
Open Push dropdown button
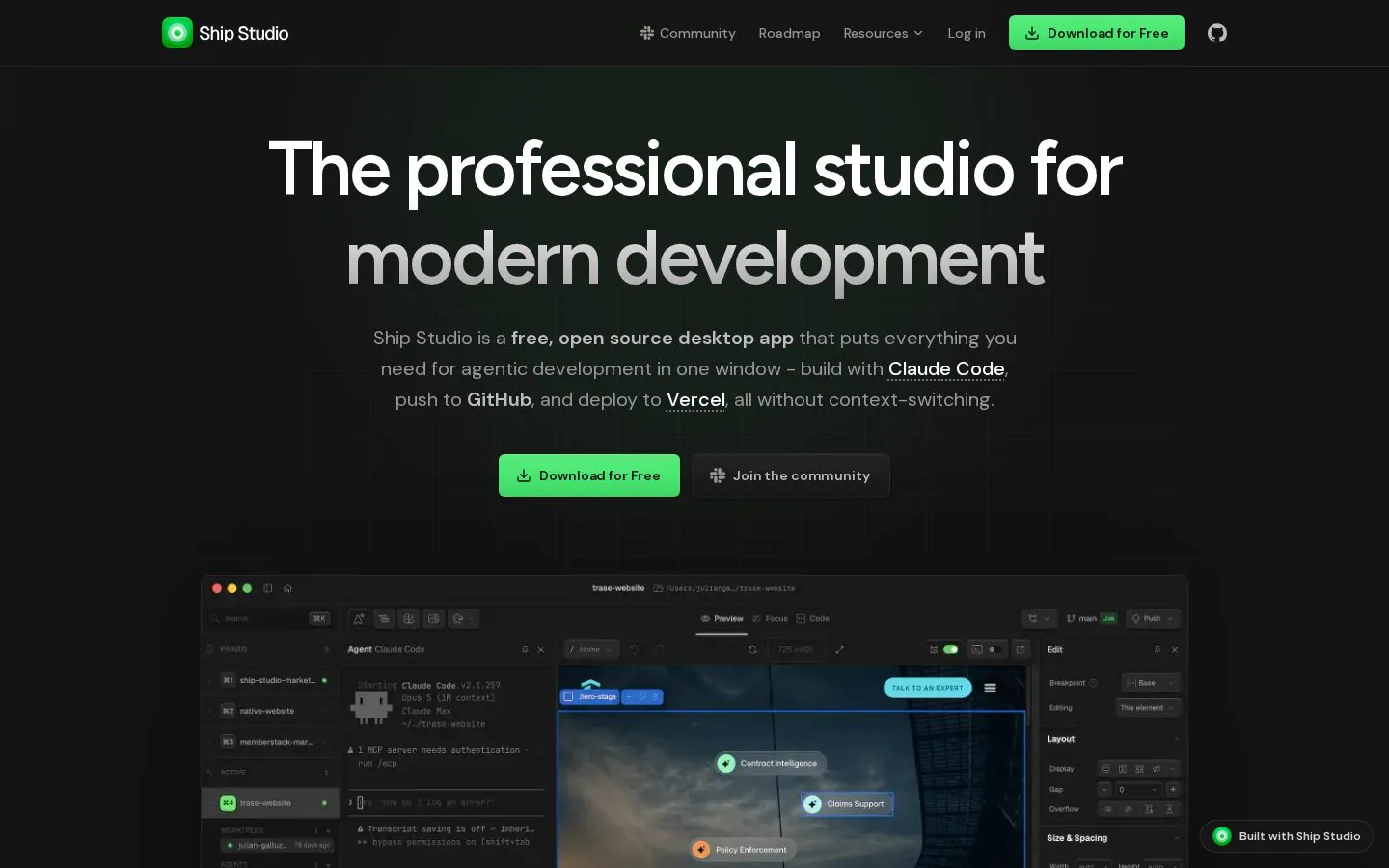click(x=1153, y=619)
